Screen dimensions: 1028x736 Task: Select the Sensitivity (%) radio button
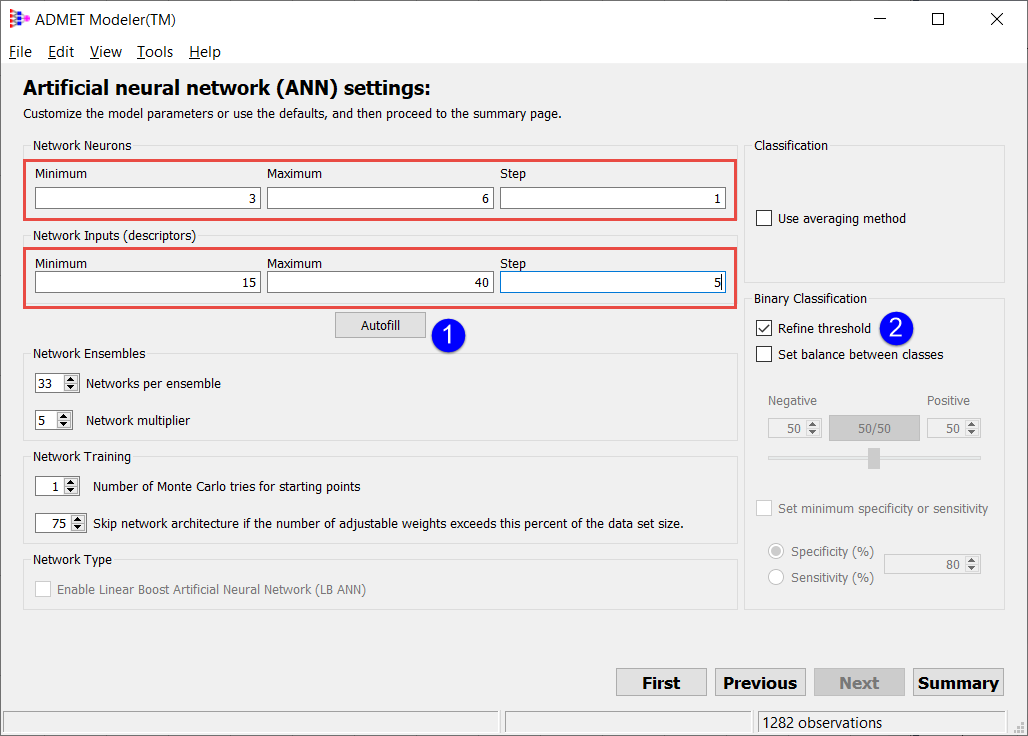tap(776, 577)
